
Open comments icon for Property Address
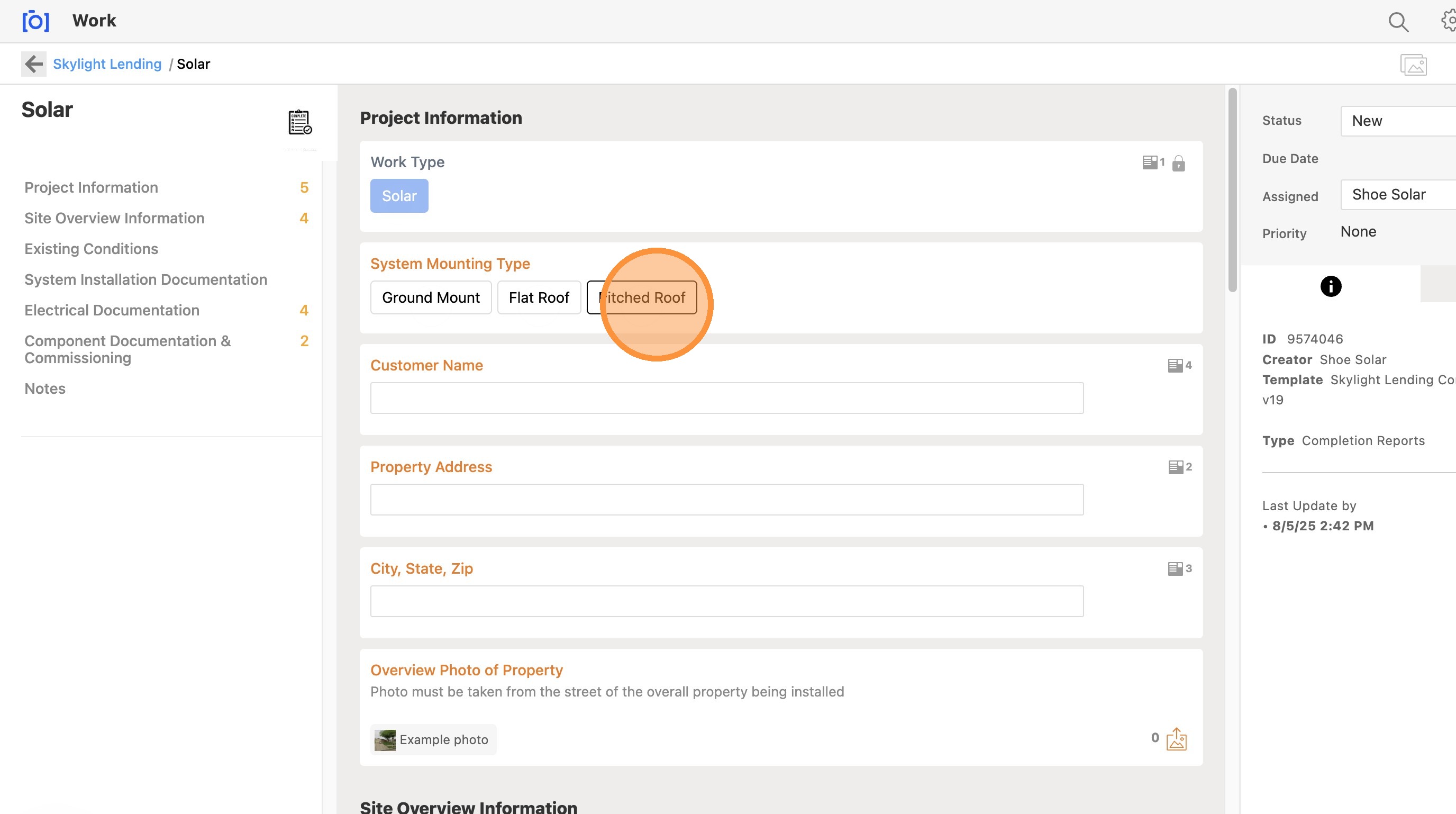click(x=1180, y=467)
